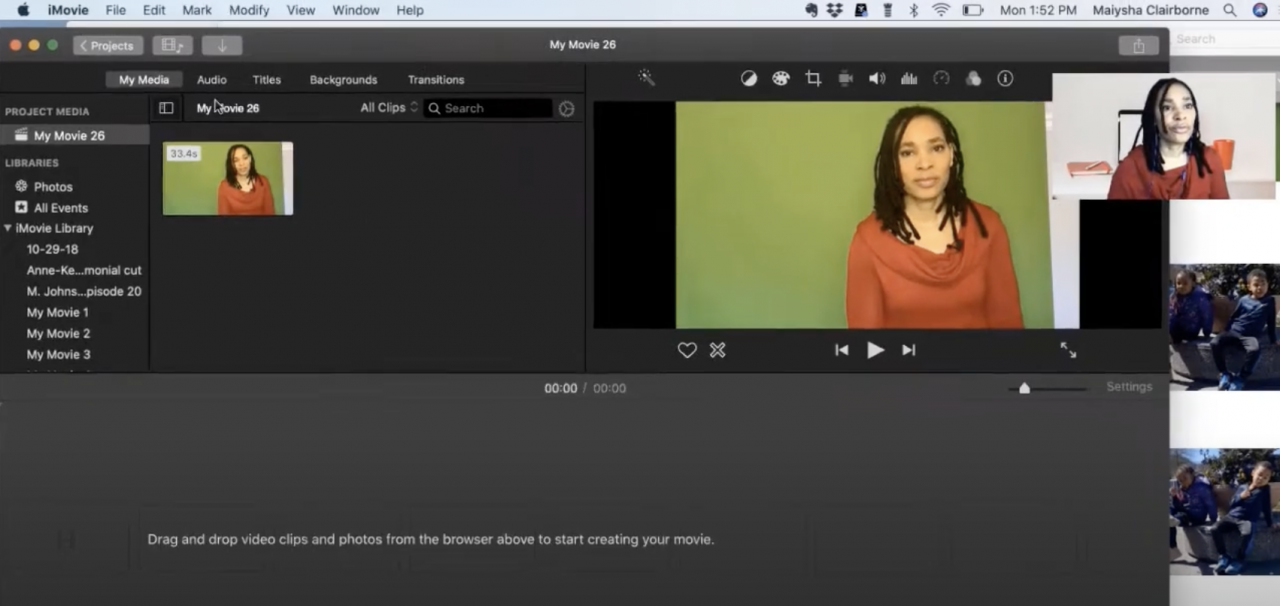
Task: Open the Backgrounds tab
Action: [x=343, y=80]
